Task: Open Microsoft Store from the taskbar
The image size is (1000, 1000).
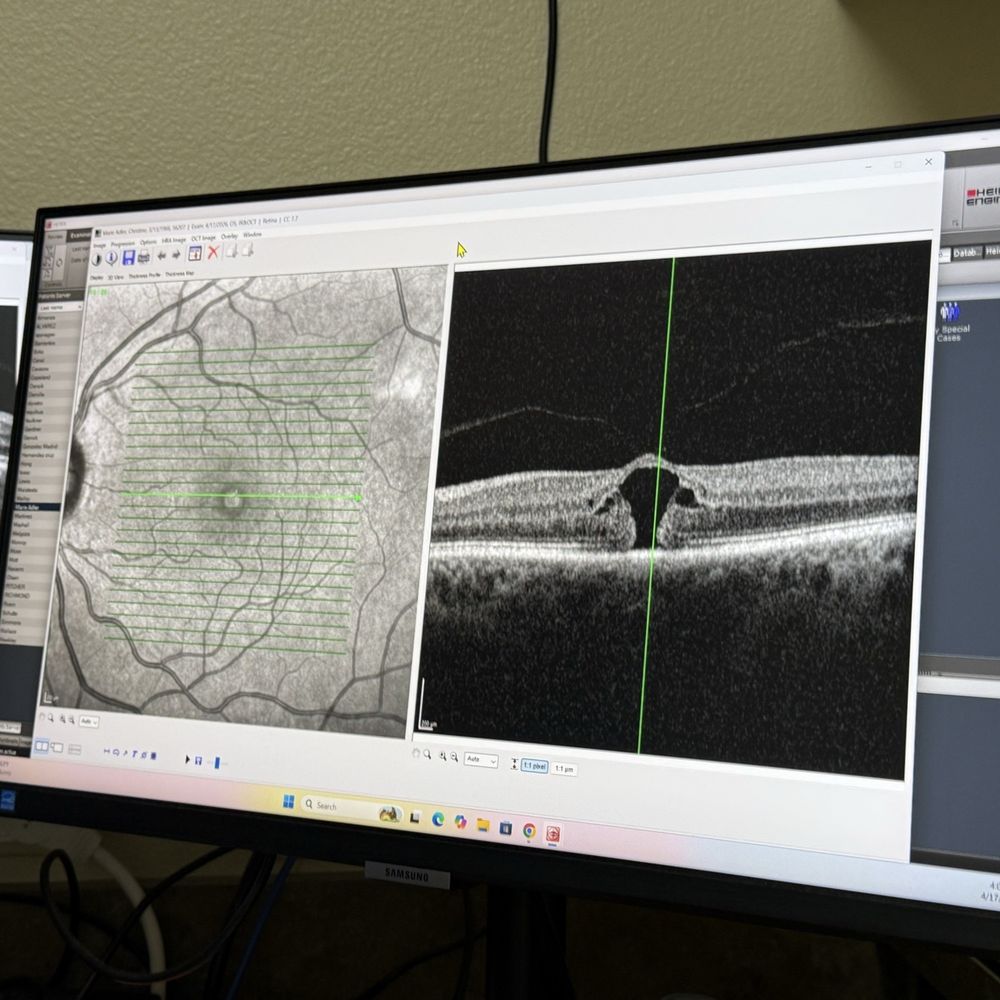Action: pyautogui.click(x=506, y=828)
